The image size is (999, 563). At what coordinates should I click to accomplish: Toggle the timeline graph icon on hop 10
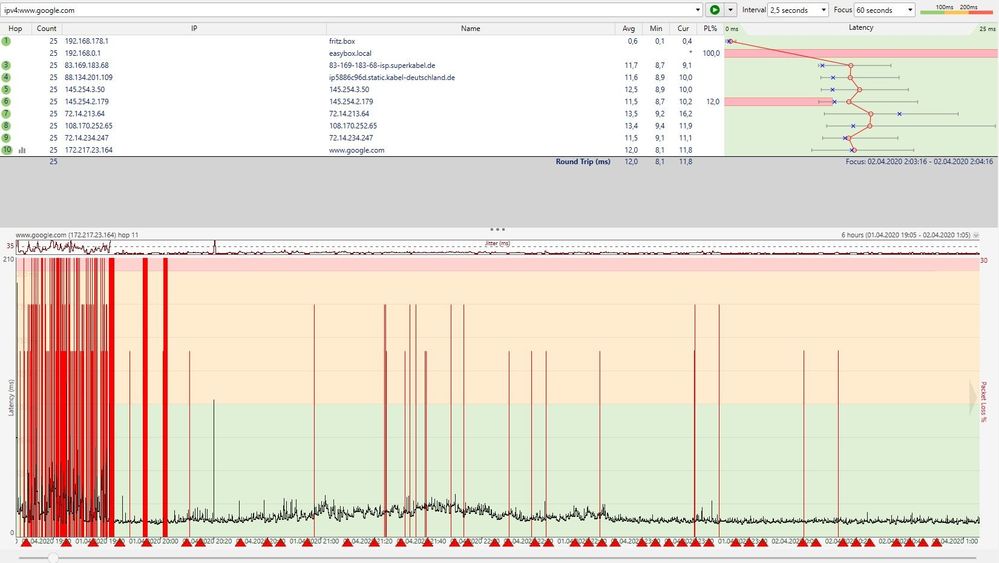pyautogui.click(x=21, y=150)
